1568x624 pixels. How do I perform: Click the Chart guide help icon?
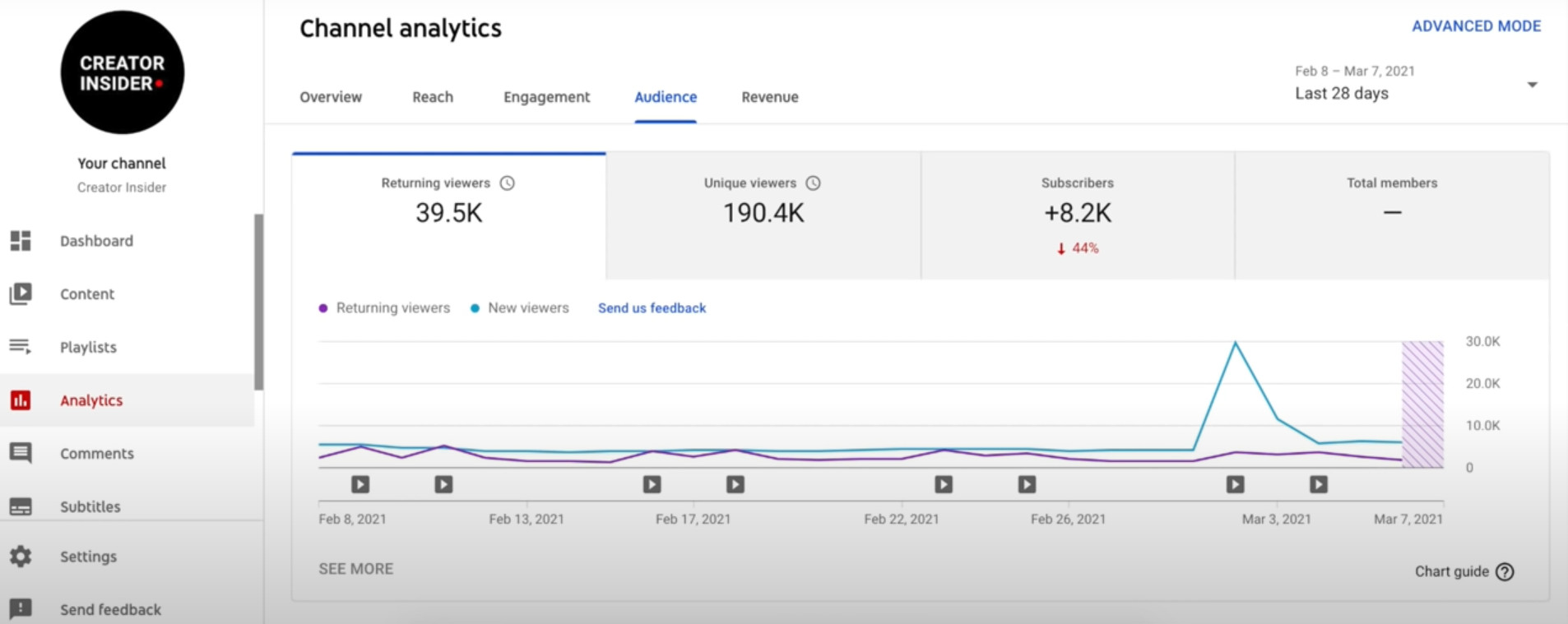point(1505,572)
